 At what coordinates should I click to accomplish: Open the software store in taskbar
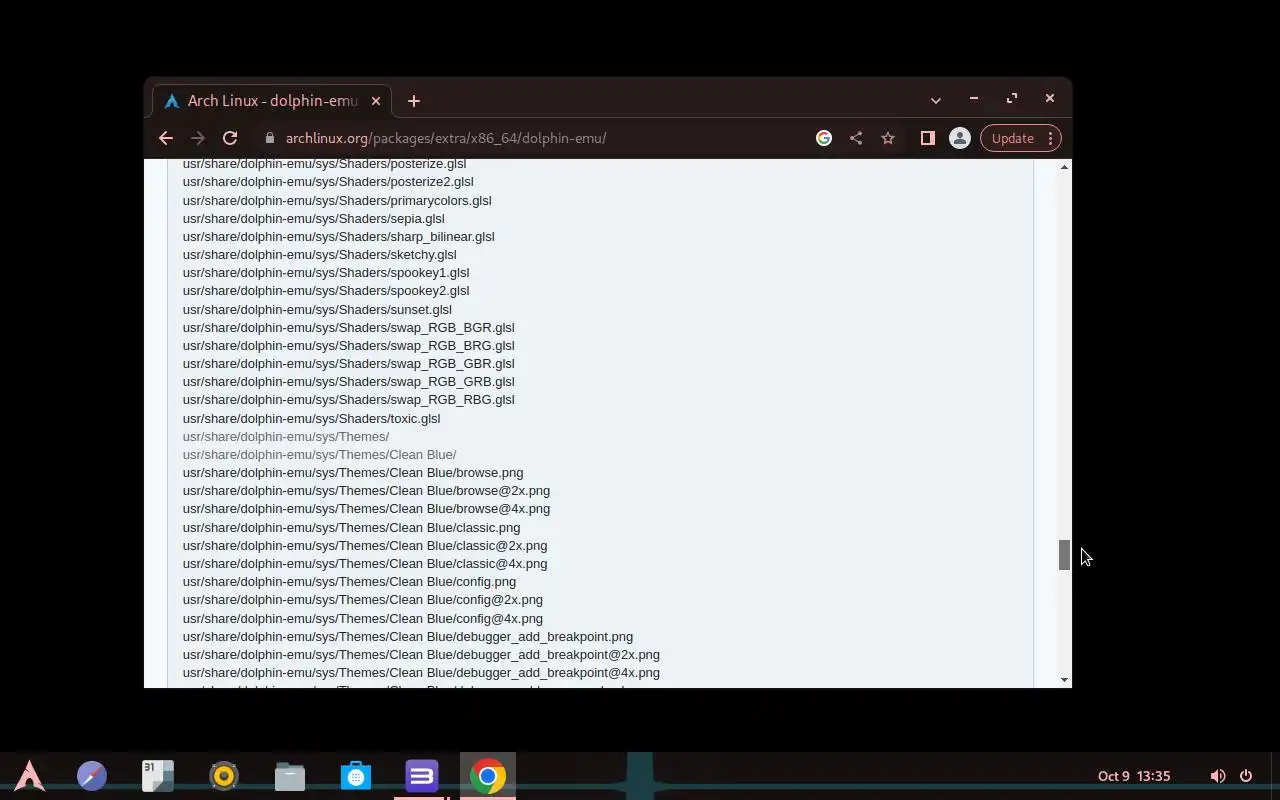(356, 776)
